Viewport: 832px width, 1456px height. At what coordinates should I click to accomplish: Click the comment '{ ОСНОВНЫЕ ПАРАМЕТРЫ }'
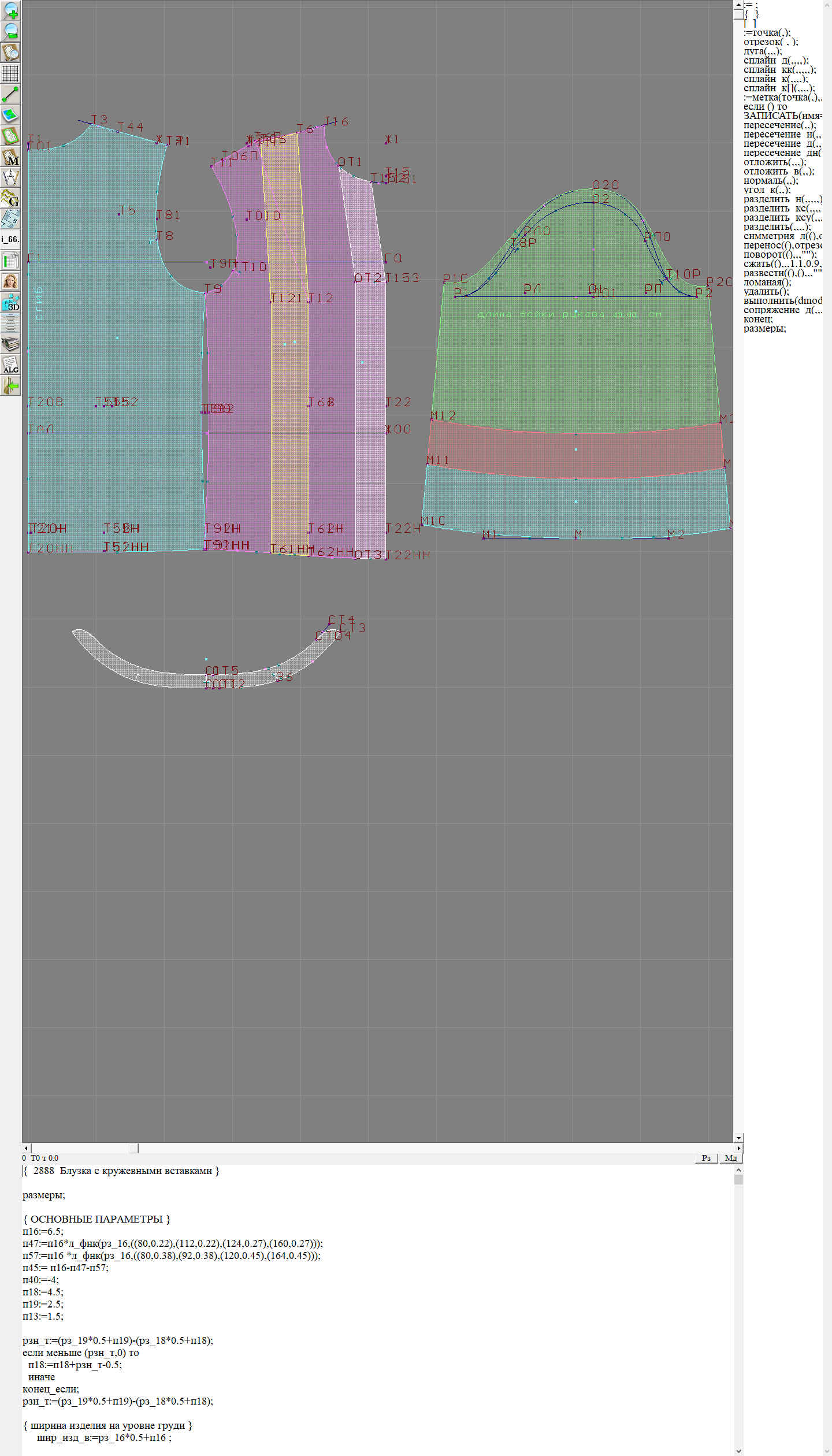coord(96,1219)
